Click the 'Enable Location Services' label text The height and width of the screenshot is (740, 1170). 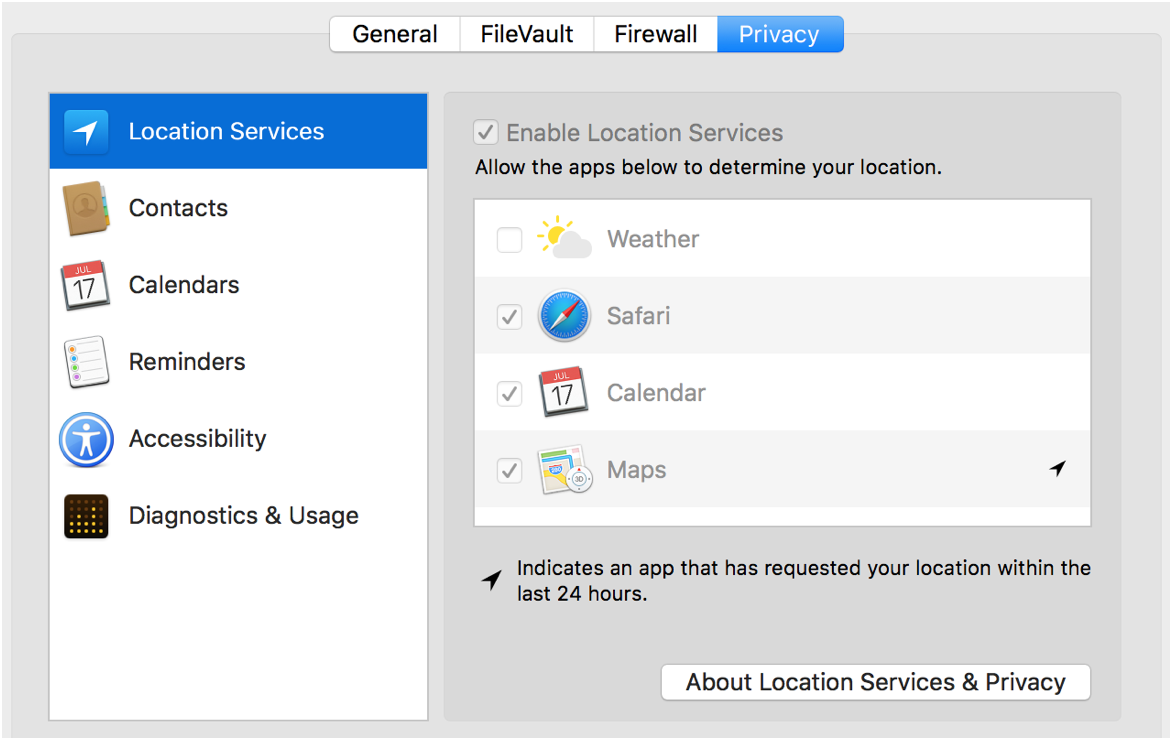pos(645,133)
